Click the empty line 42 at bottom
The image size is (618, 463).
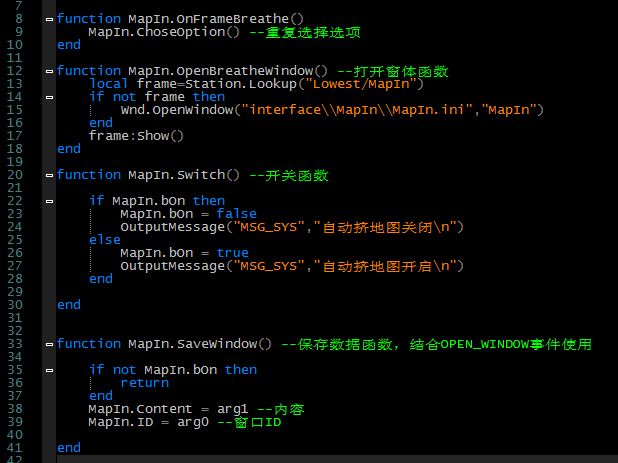tap(337, 459)
